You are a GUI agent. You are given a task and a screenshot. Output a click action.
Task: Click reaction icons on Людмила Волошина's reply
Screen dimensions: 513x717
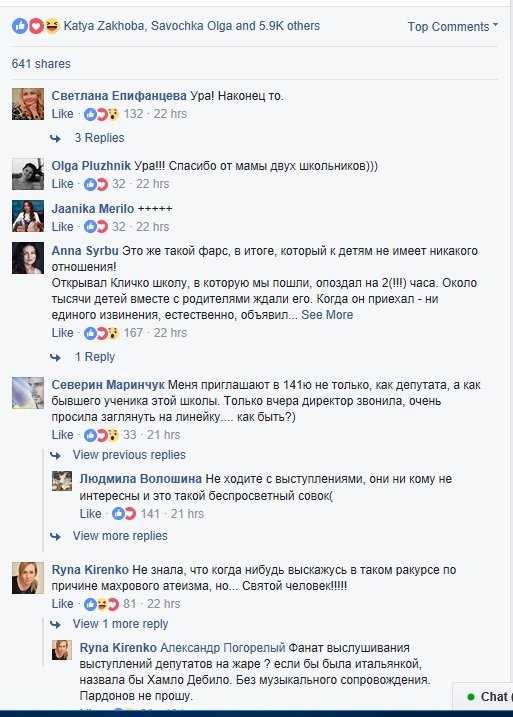click(x=124, y=514)
